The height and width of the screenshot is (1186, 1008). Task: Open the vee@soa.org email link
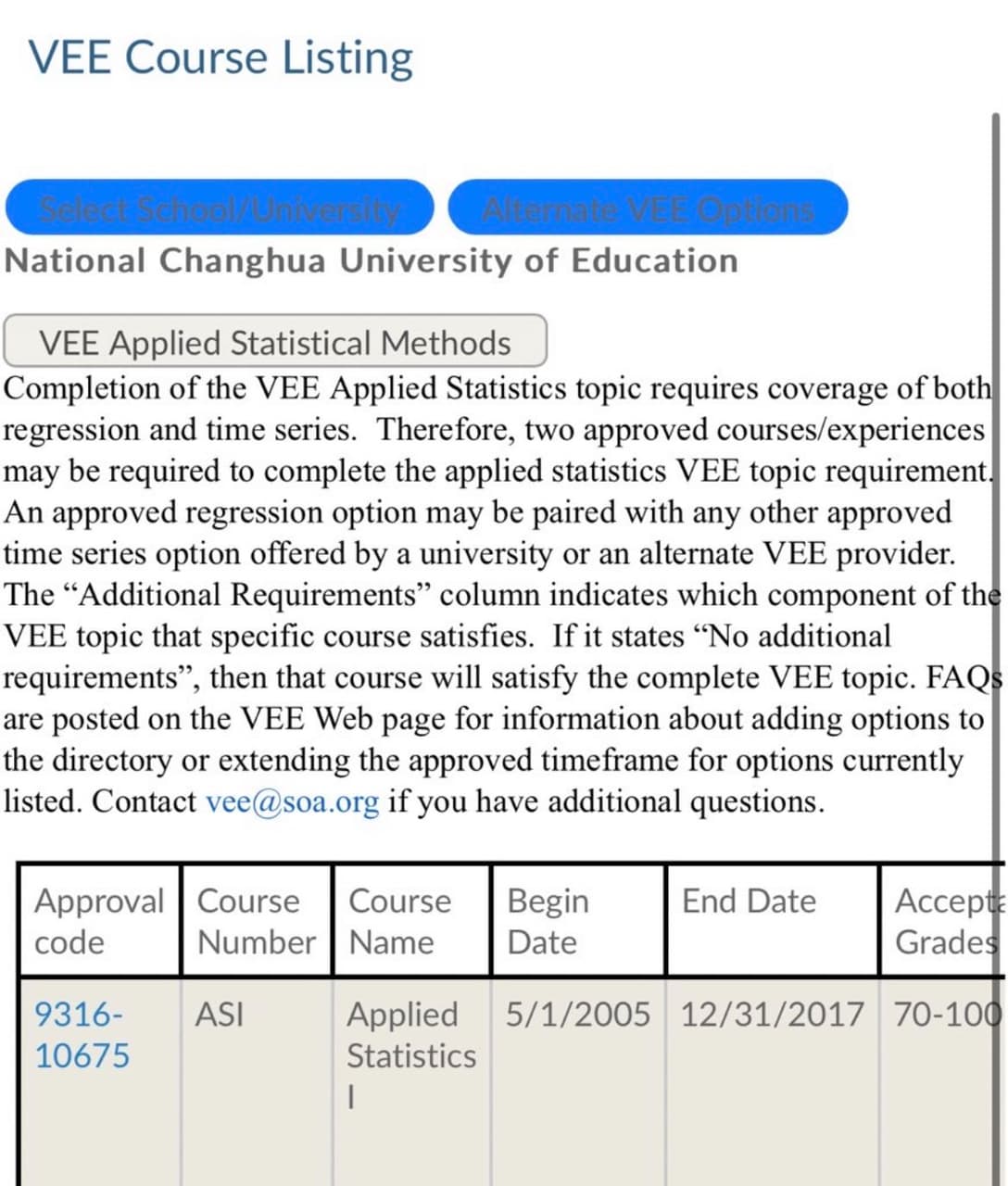pyautogui.click(x=292, y=801)
